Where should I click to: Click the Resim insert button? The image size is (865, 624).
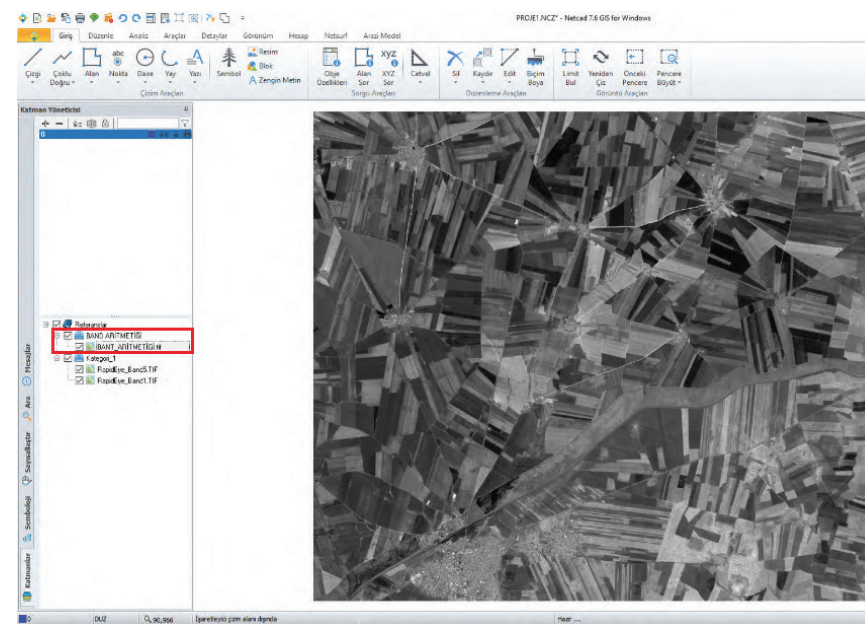263,52
